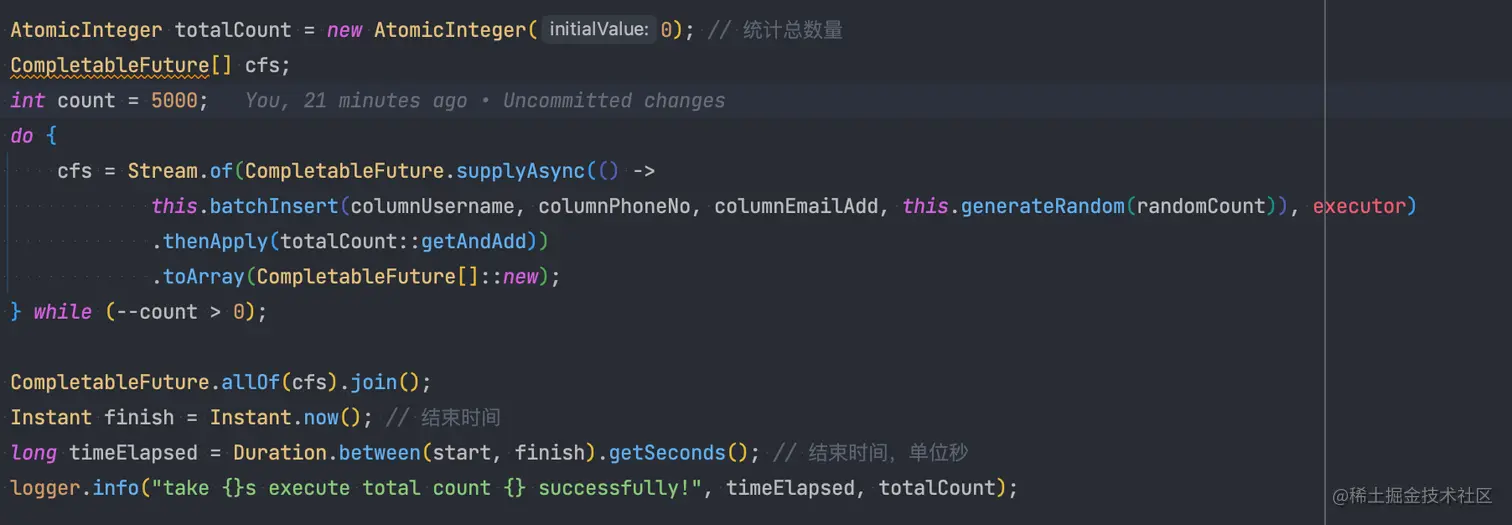Click the Git blame annotation 'Uncommitted changes'
The height and width of the screenshot is (525, 1512).
pyautogui.click(x=614, y=101)
